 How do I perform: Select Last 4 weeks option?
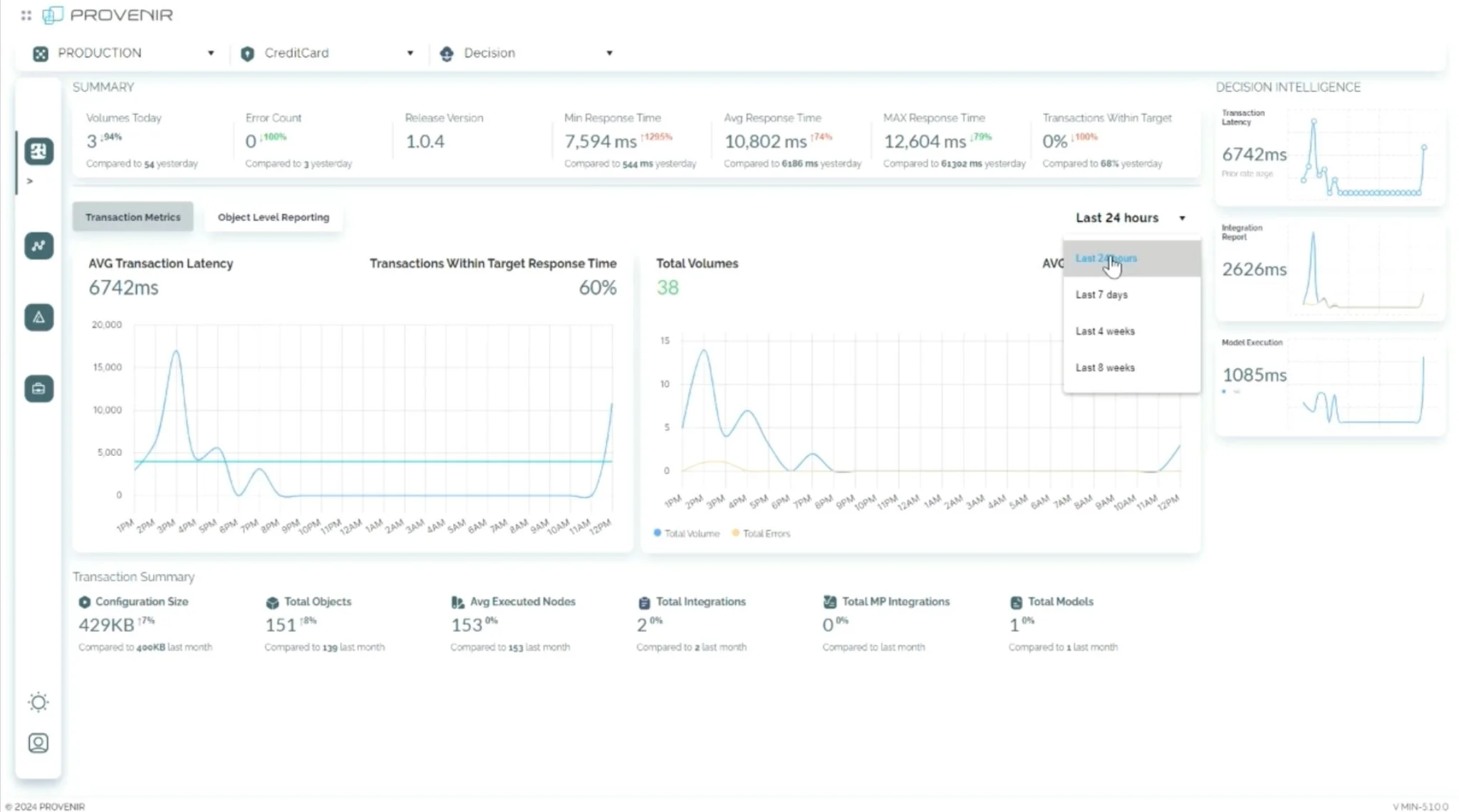[x=1105, y=331]
